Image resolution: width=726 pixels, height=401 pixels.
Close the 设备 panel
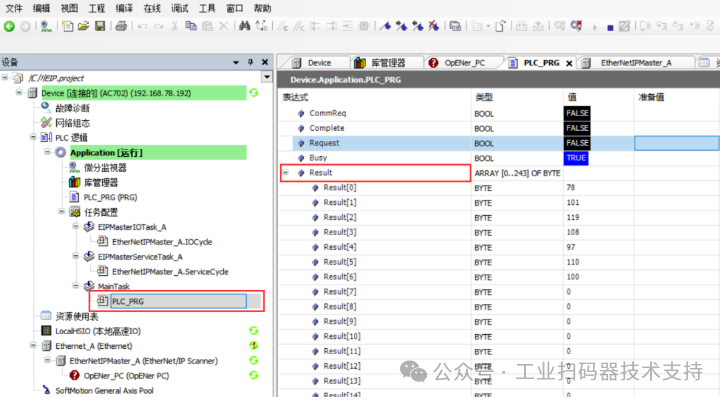click(265, 62)
